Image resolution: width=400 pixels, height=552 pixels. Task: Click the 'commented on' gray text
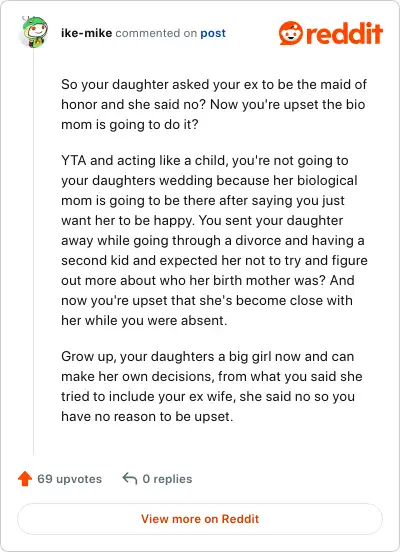point(156,33)
